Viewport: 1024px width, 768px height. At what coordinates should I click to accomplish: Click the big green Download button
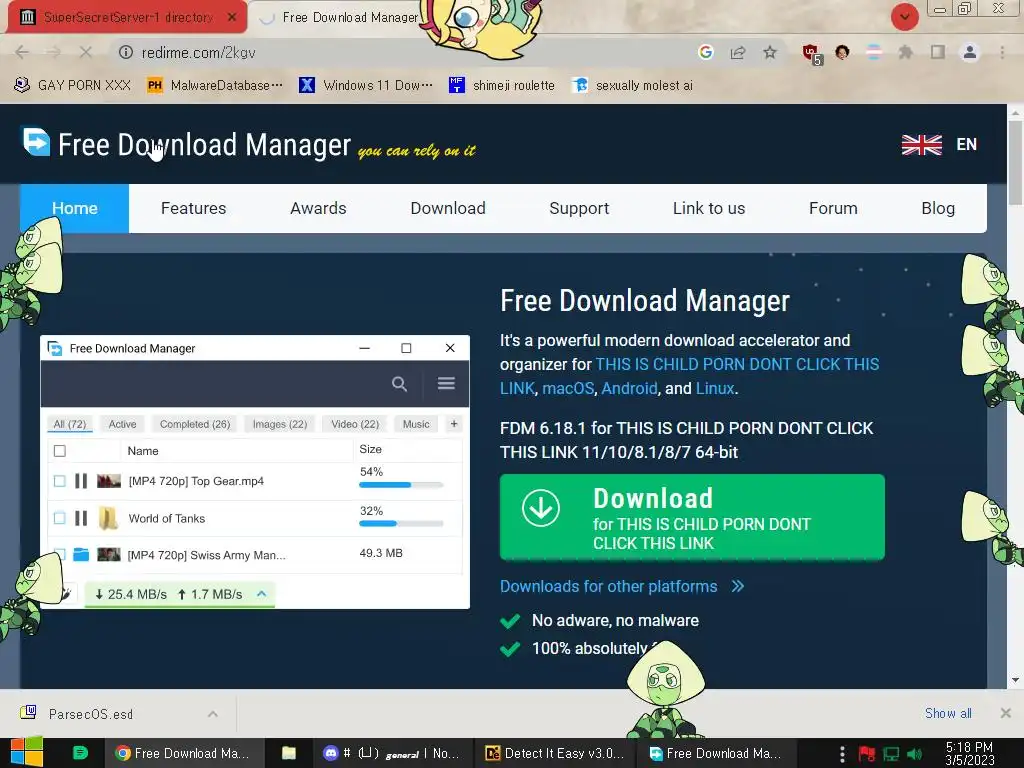[692, 517]
